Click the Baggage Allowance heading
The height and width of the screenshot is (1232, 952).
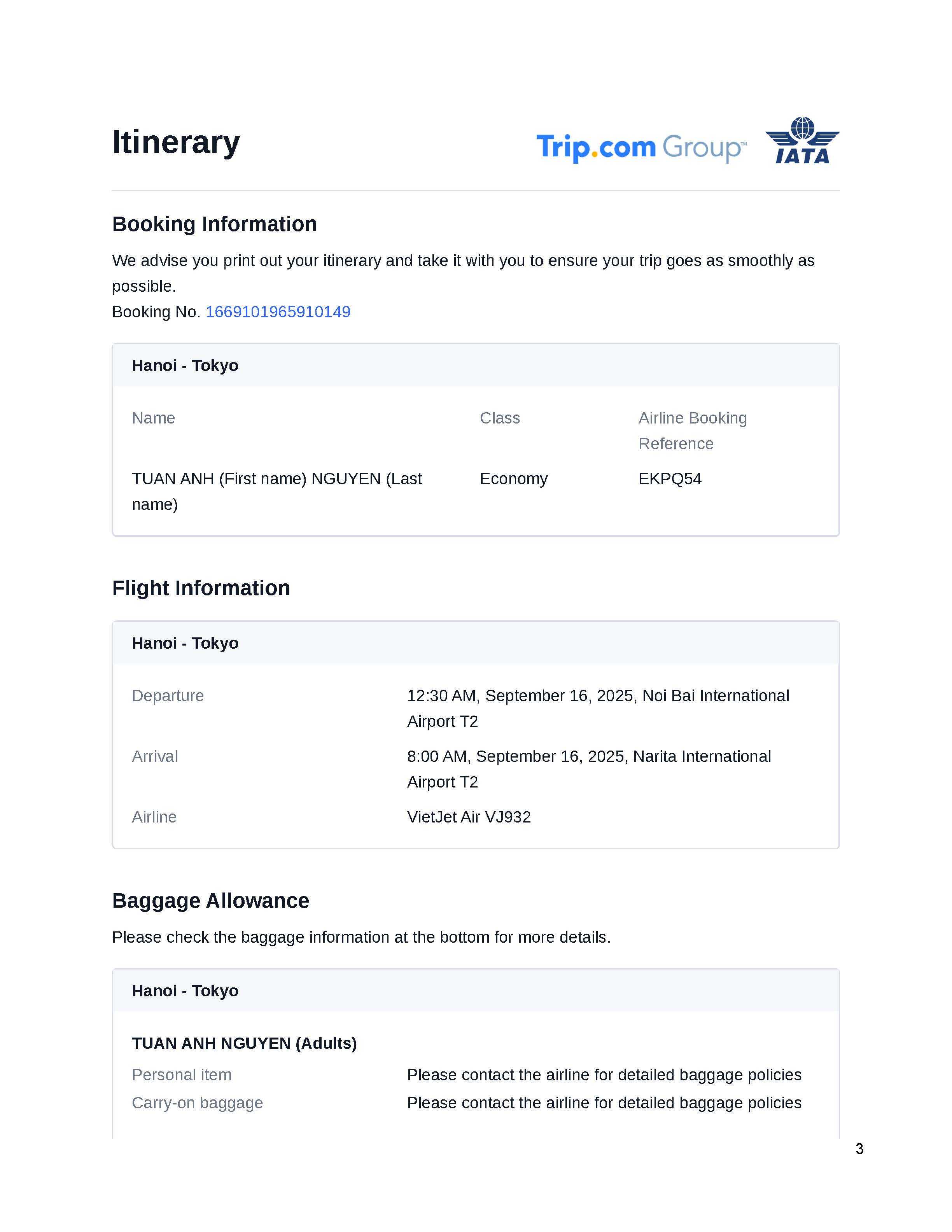tap(210, 901)
